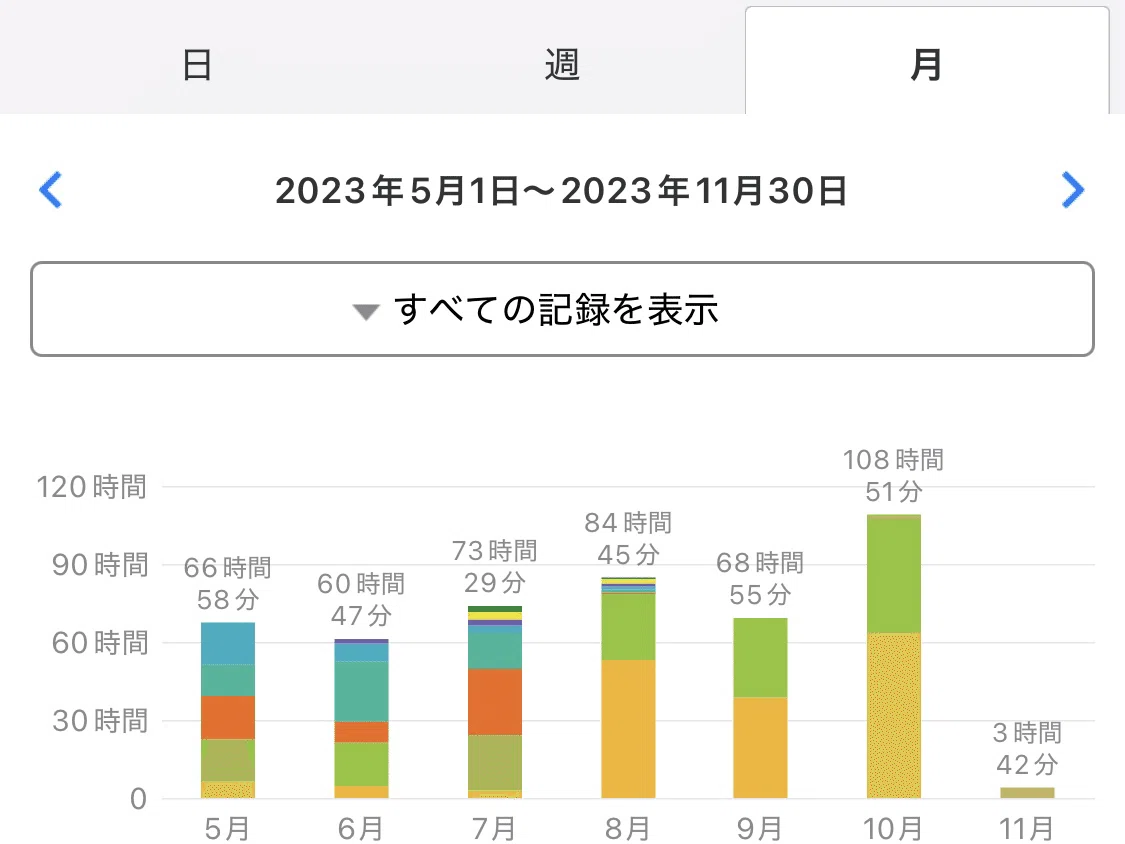Click the 3時間42分 label above November
1125x844 pixels.
click(1027, 749)
